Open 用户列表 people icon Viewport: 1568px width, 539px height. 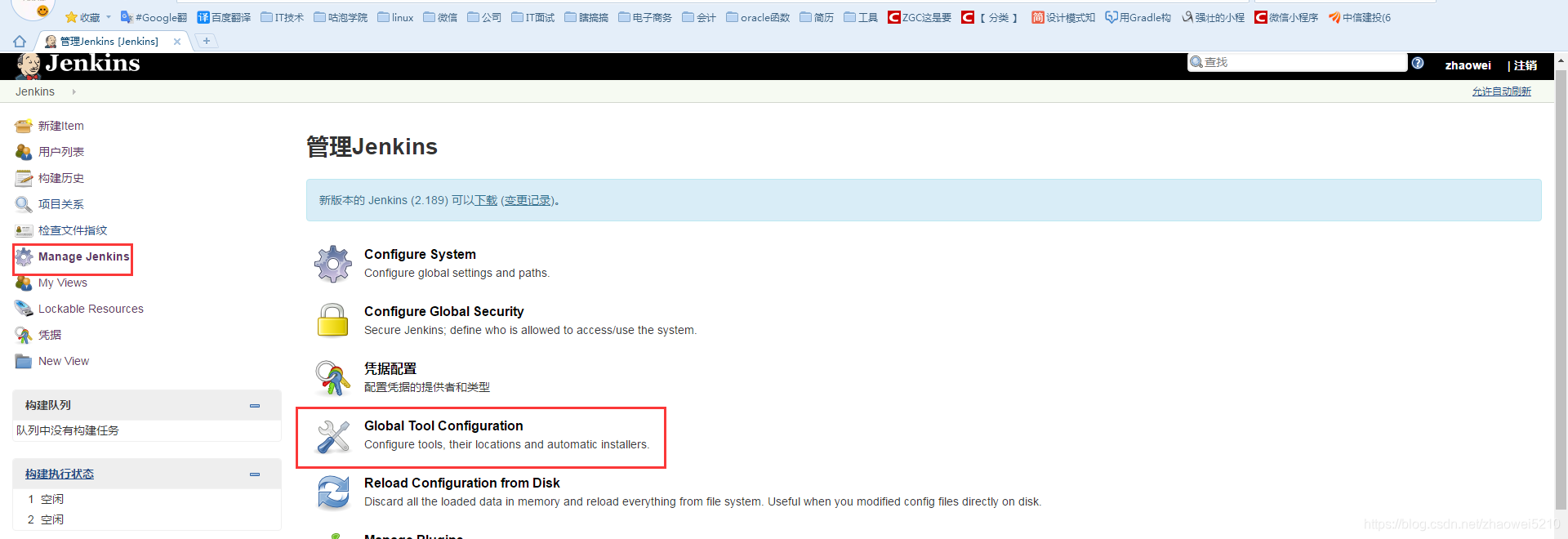(x=24, y=152)
